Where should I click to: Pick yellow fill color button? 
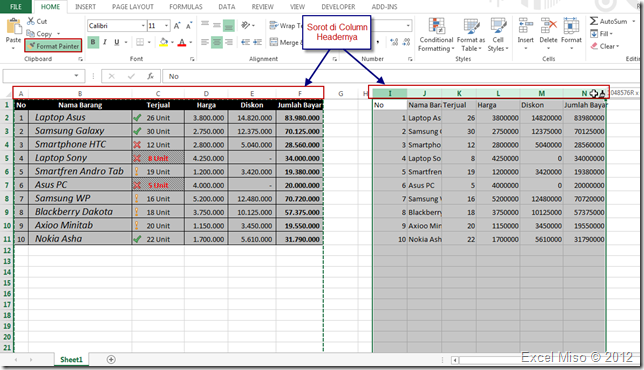click(163, 42)
